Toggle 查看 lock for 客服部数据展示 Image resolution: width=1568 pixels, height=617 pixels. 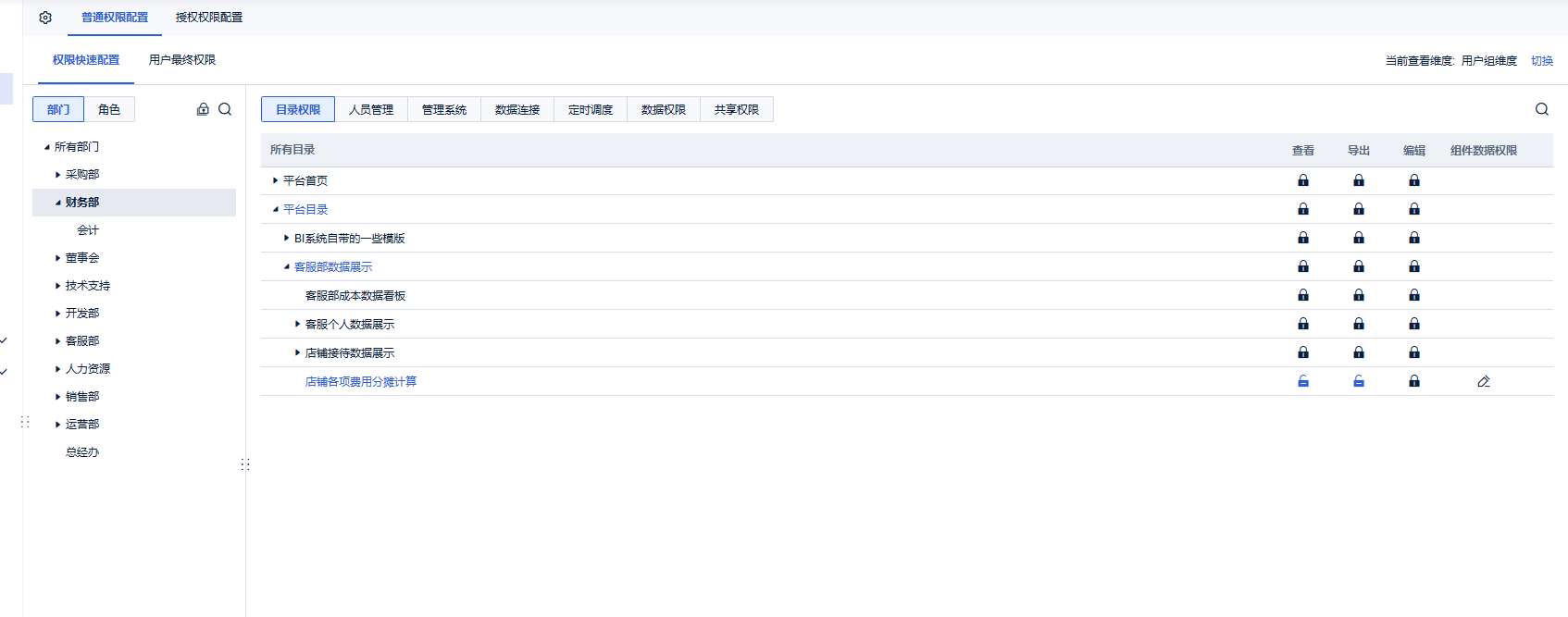point(1303,266)
